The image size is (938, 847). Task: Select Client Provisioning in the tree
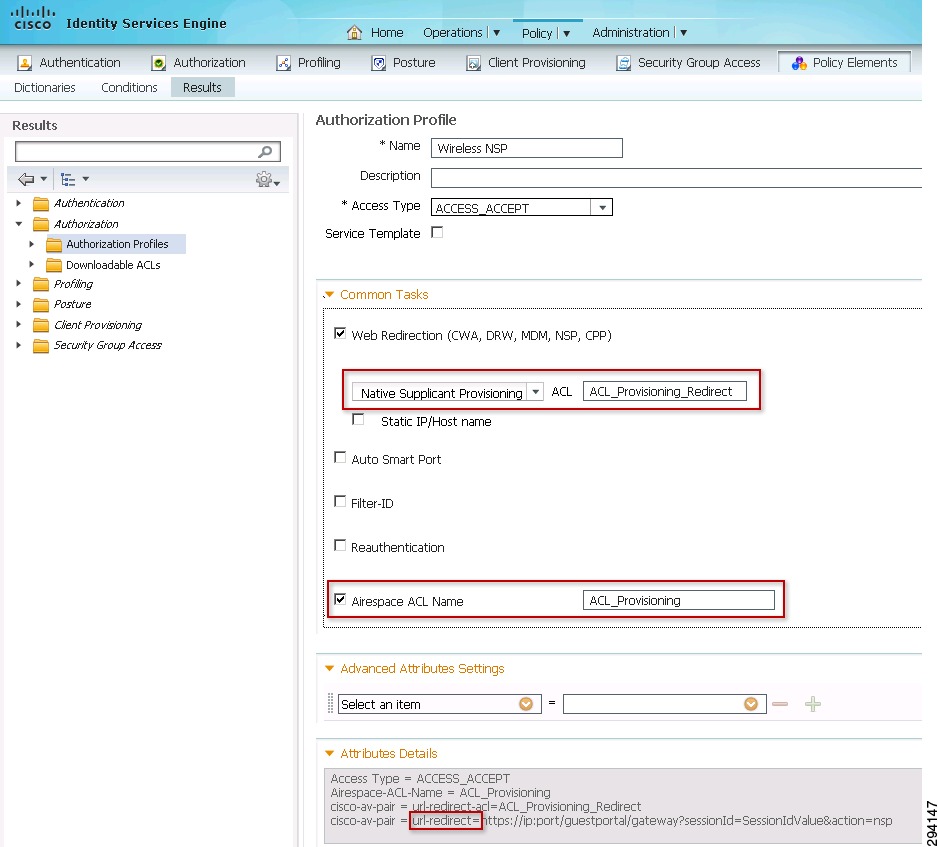point(98,325)
